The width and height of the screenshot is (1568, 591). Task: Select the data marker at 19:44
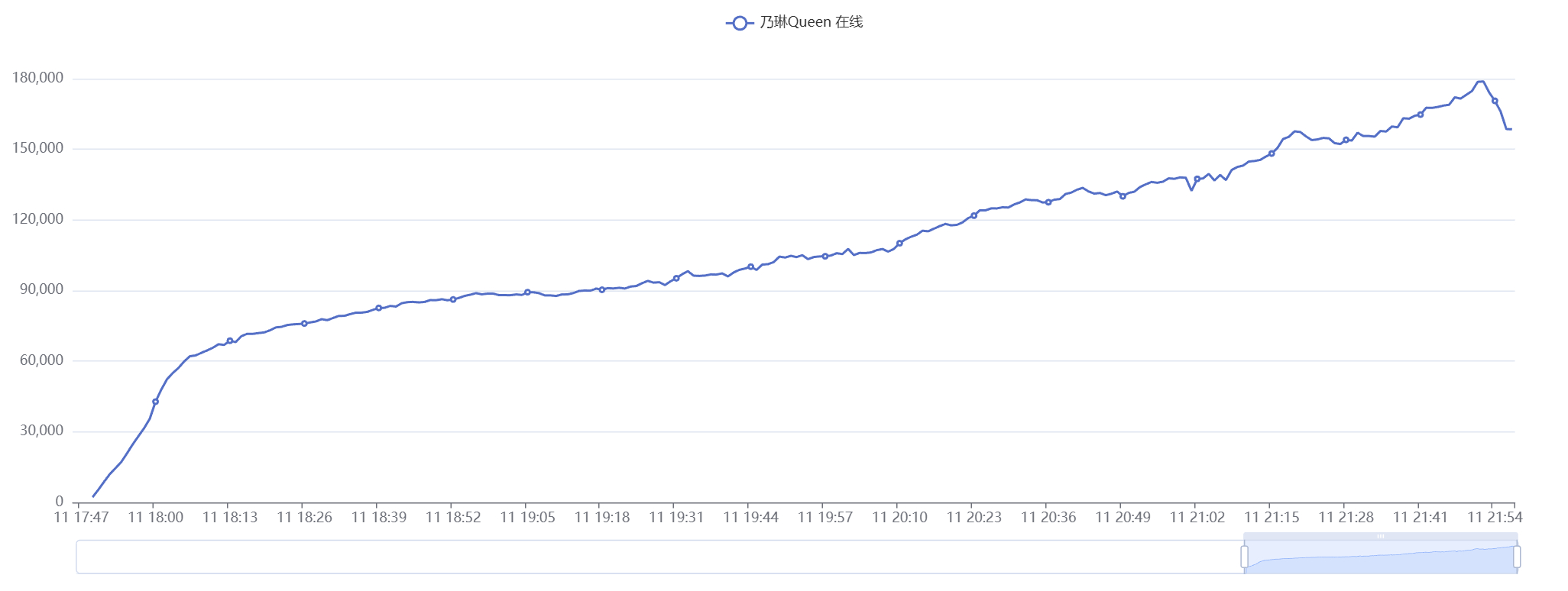(750, 266)
